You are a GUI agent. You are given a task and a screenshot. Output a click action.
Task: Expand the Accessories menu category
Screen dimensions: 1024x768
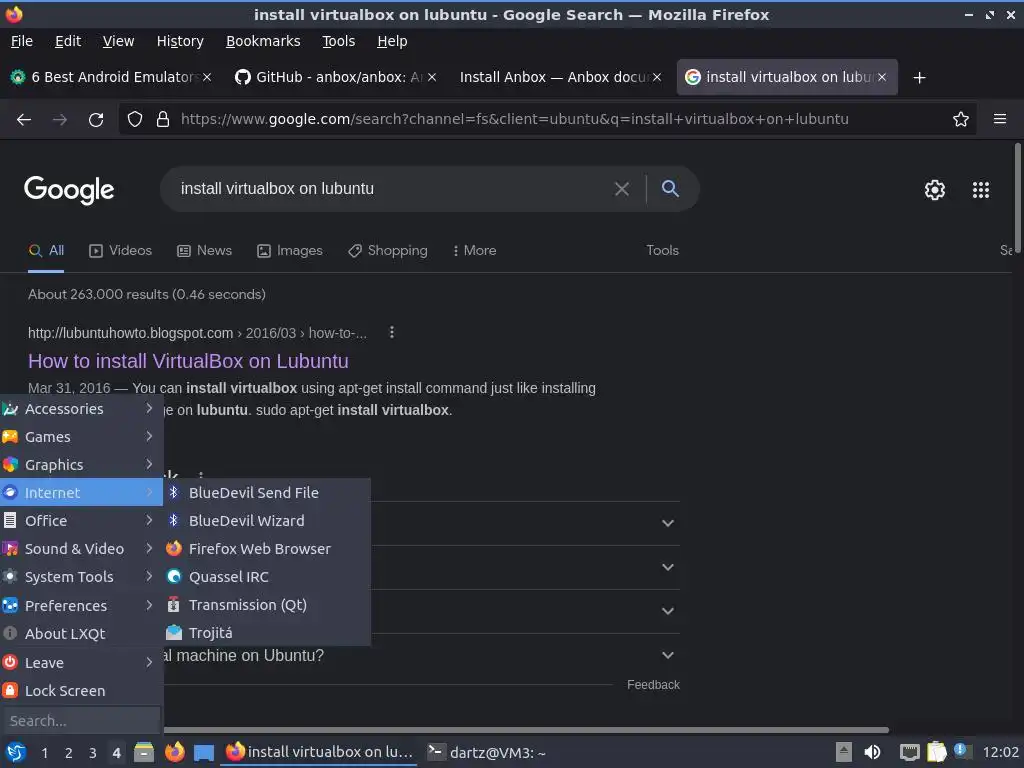(x=81, y=409)
